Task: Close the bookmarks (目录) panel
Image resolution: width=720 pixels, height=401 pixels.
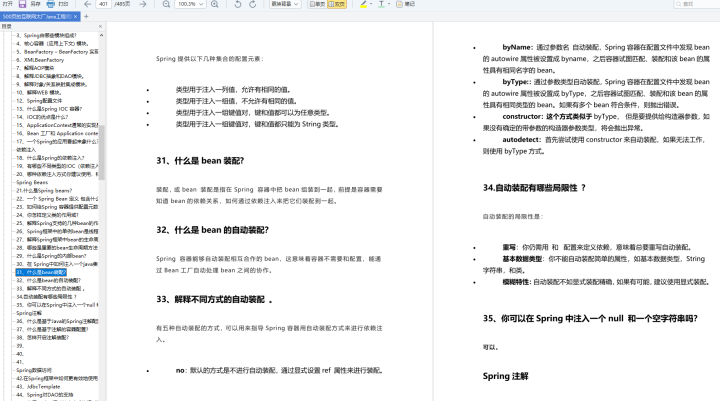Action: [101, 27]
